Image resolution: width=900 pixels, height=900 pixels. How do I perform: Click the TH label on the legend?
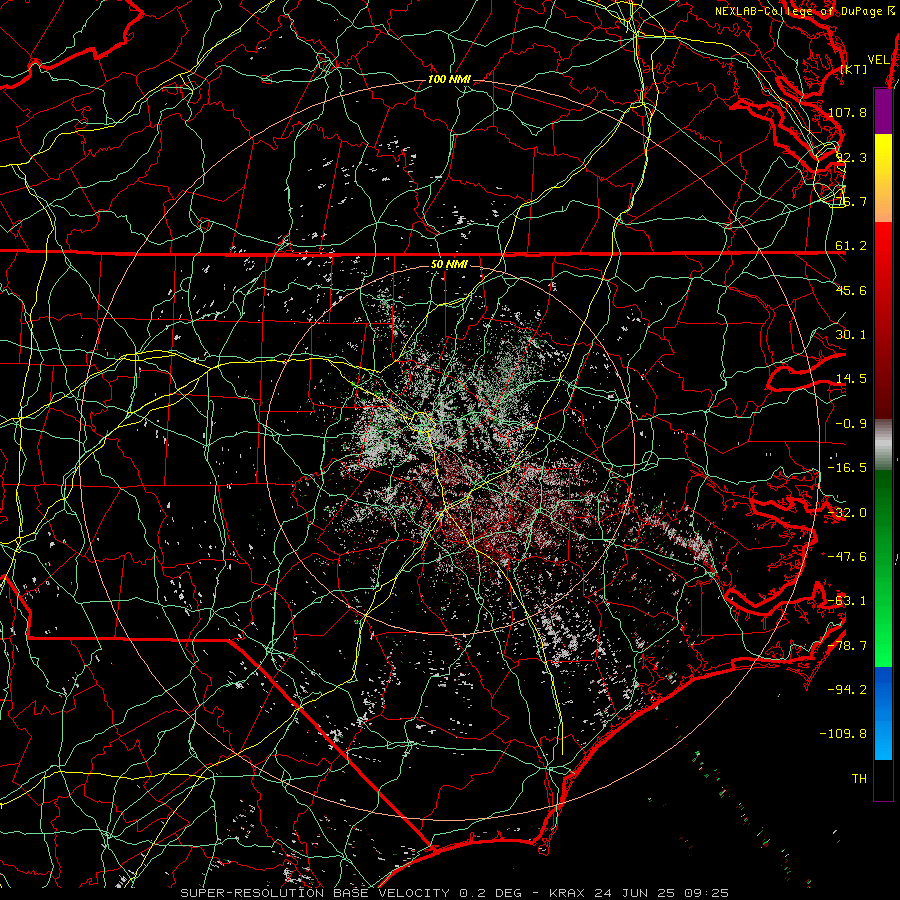(x=859, y=779)
